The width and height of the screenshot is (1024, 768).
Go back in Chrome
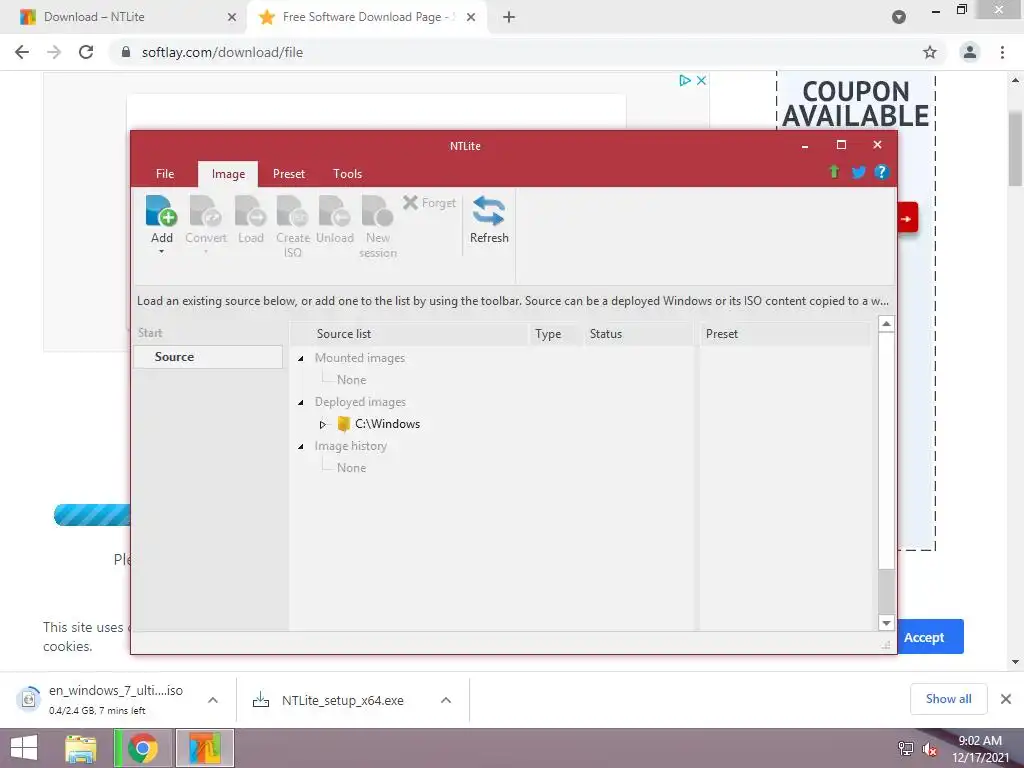click(22, 52)
